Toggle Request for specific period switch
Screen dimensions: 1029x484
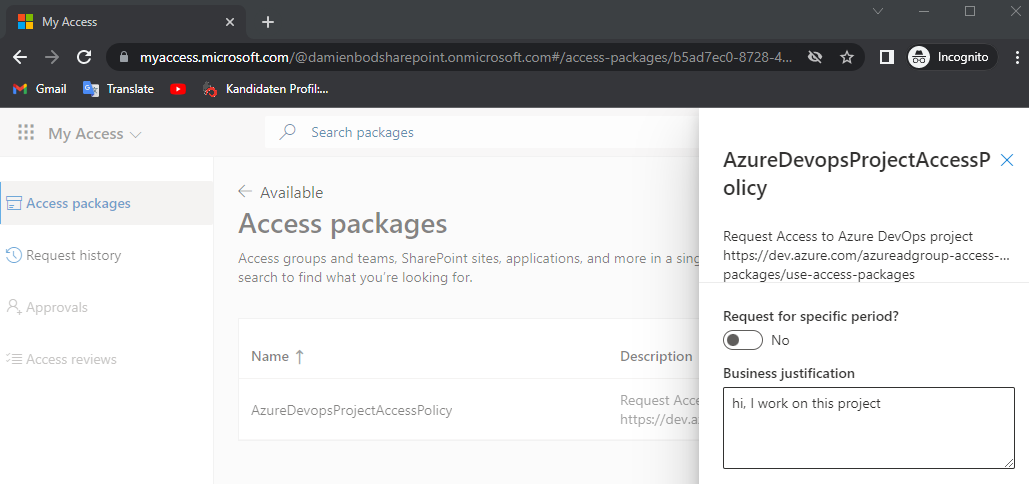(743, 340)
